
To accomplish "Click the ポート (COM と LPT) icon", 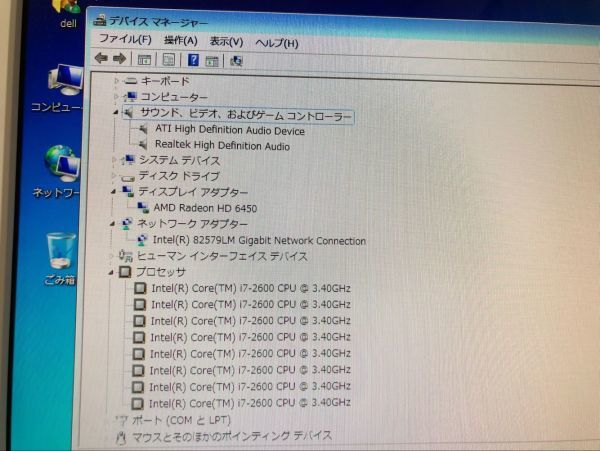I will tap(122, 421).
